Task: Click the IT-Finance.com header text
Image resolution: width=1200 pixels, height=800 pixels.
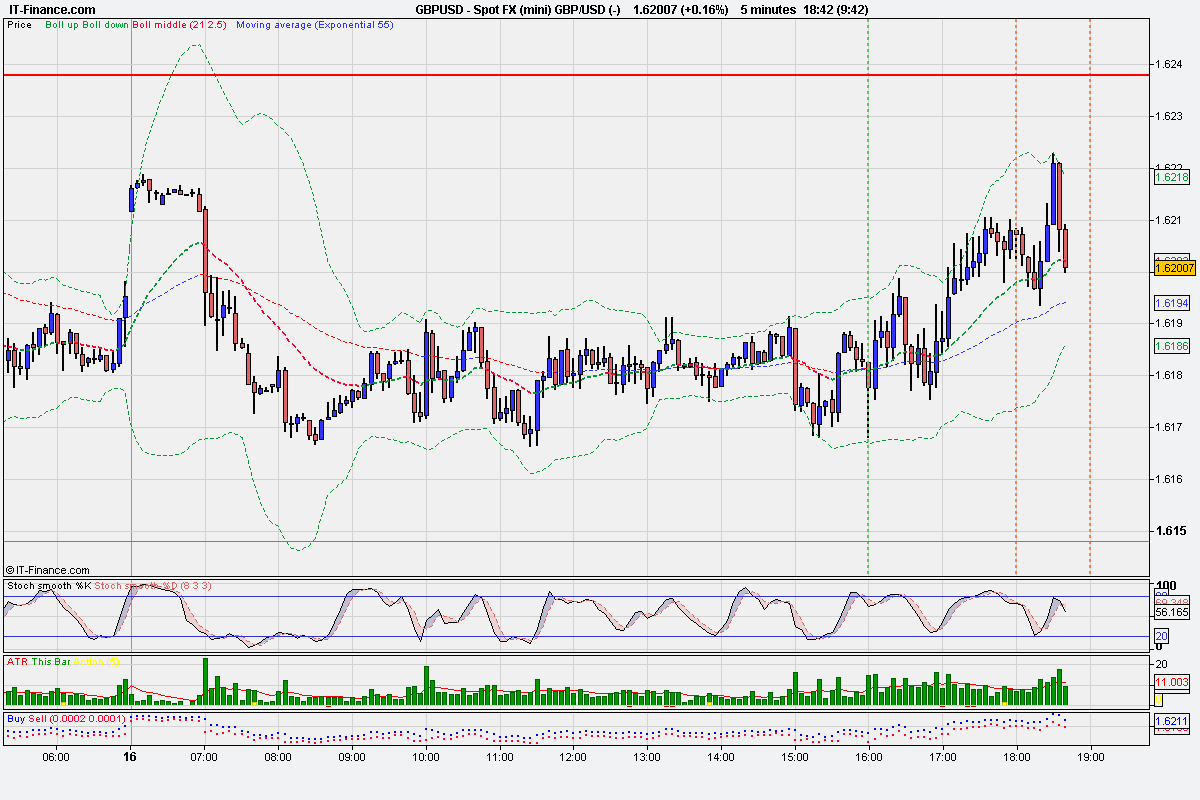Action: 53,9
